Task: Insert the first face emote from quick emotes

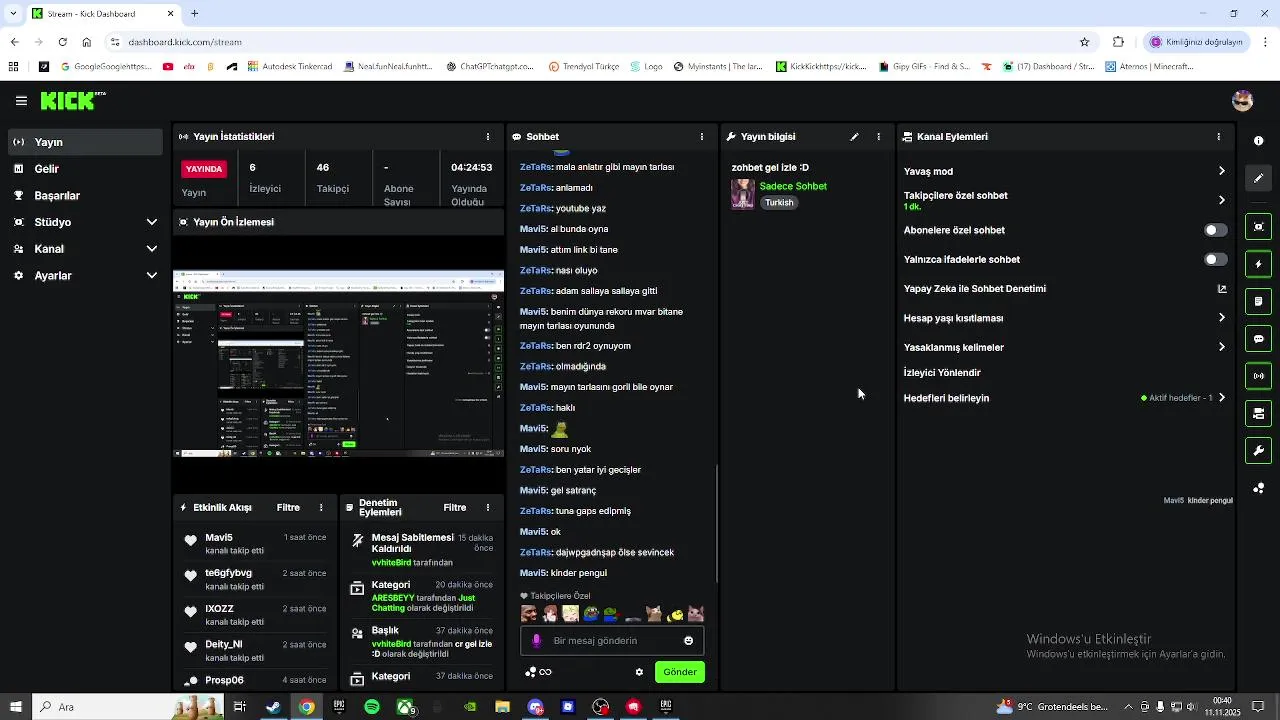Action: point(529,614)
